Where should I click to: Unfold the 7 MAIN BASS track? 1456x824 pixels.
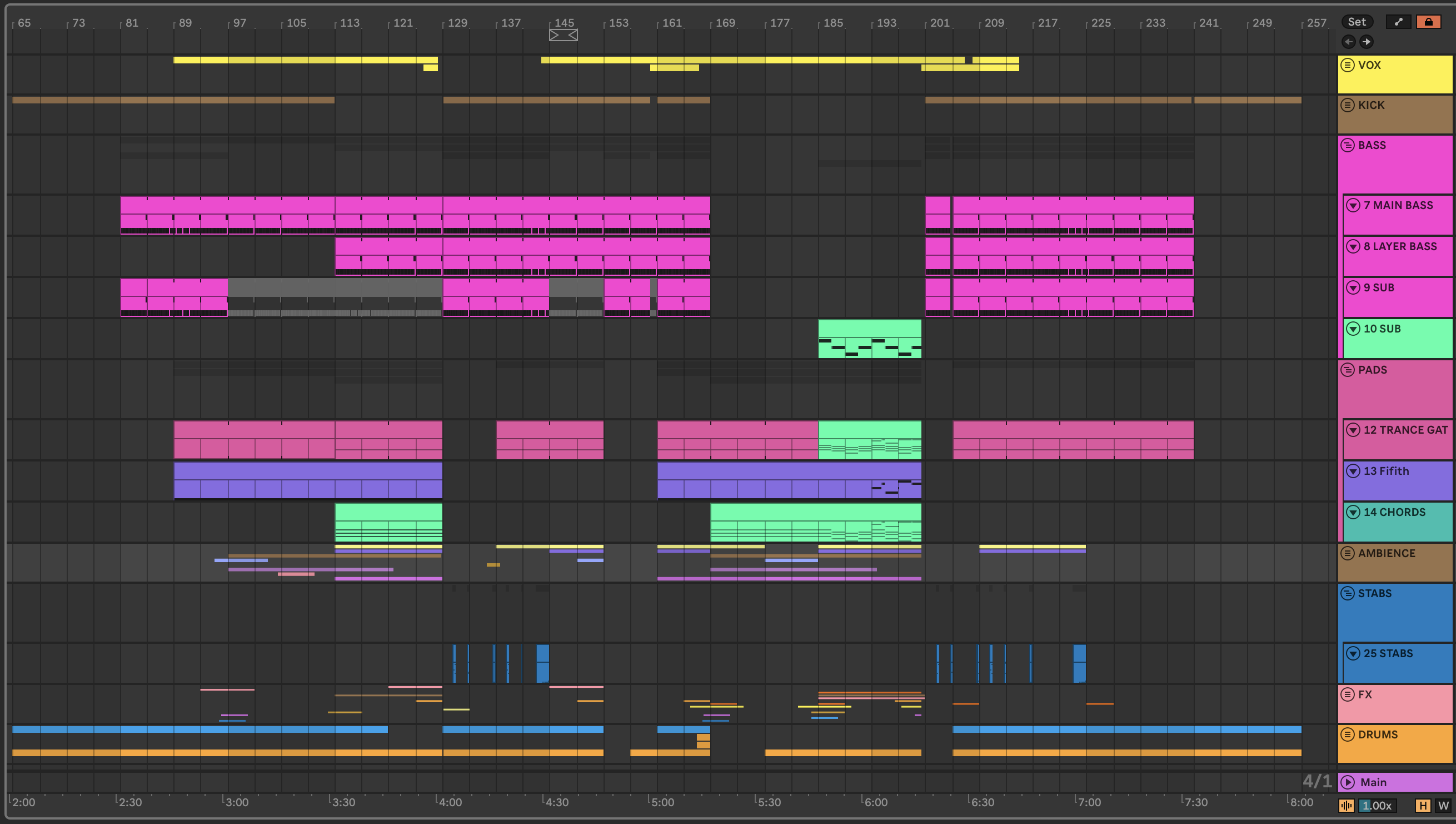pos(1353,205)
